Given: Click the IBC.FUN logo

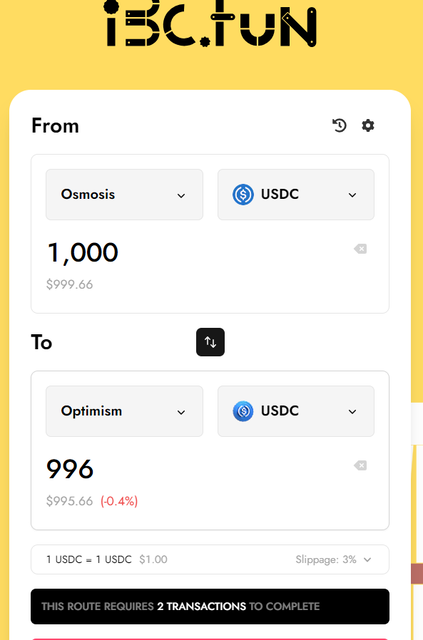Looking at the screenshot, I should [x=210, y=23].
